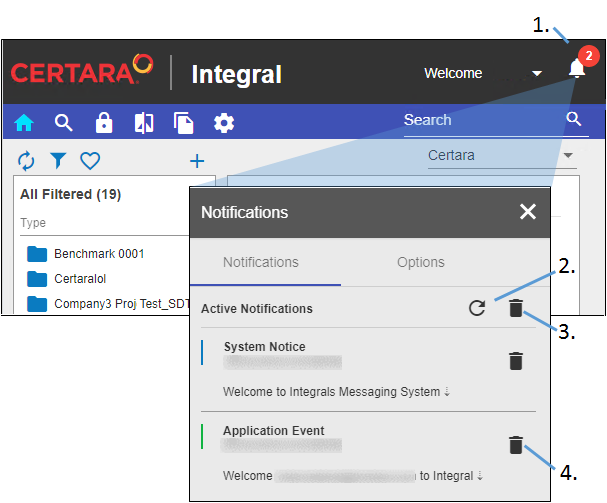Switch to the Notifications tab

tap(265, 262)
